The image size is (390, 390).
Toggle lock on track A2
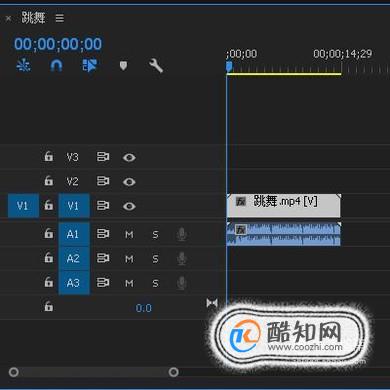tap(49, 257)
